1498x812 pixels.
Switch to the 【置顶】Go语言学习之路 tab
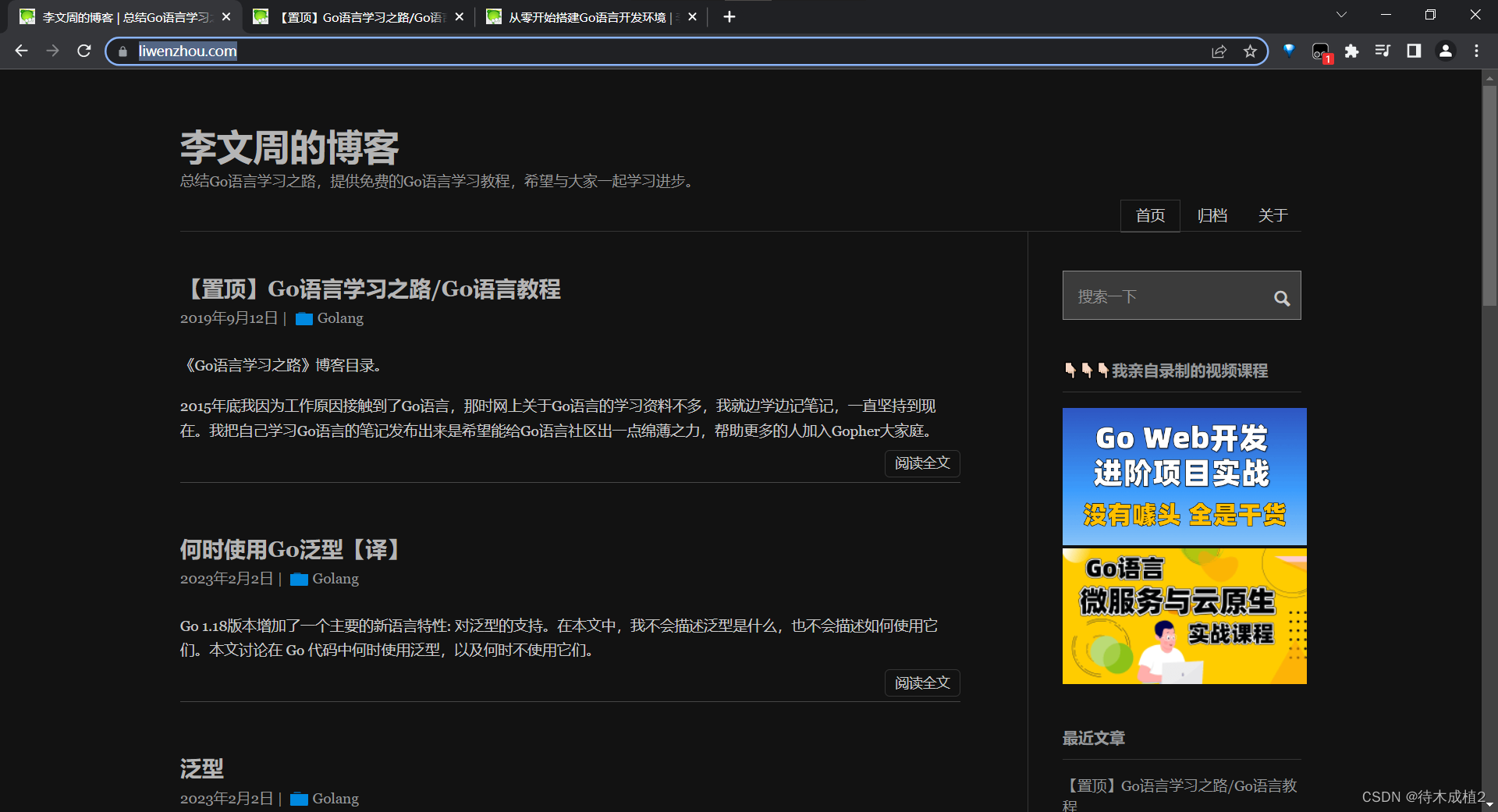(359, 17)
